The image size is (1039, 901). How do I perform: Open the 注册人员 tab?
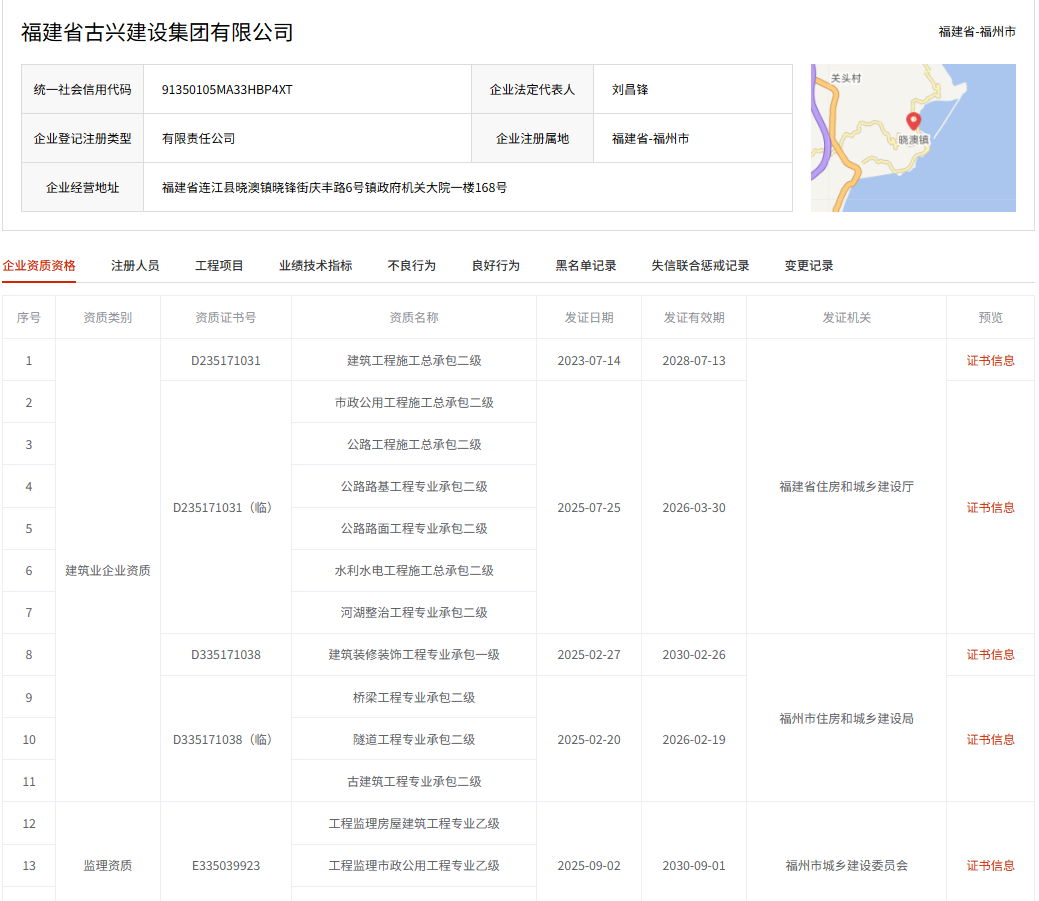coord(135,265)
